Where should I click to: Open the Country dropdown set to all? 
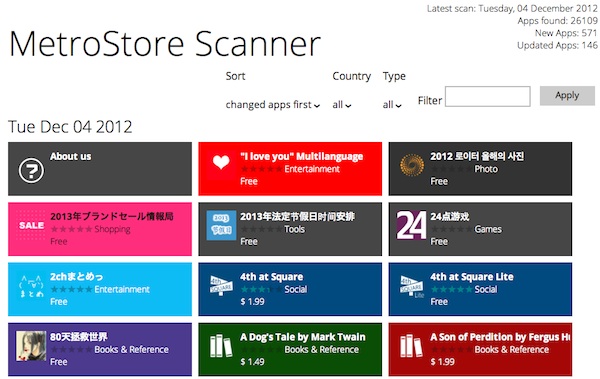click(x=341, y=105)
